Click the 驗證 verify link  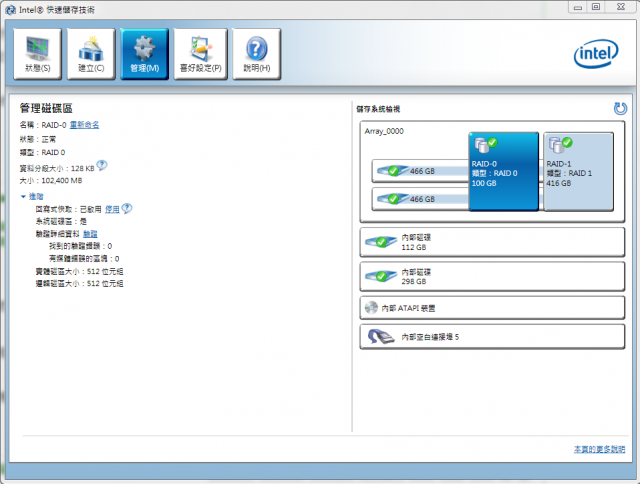90,234
